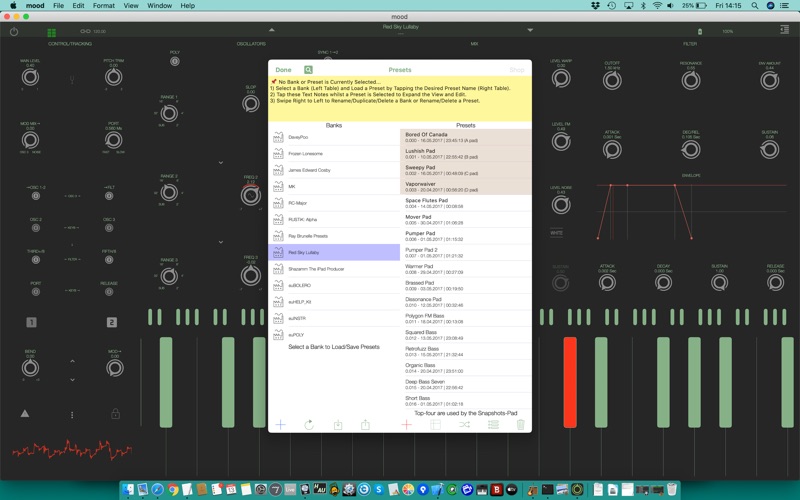Adjust the MAIN LEVEL knob
800x500 pixels.
(30, 78)
